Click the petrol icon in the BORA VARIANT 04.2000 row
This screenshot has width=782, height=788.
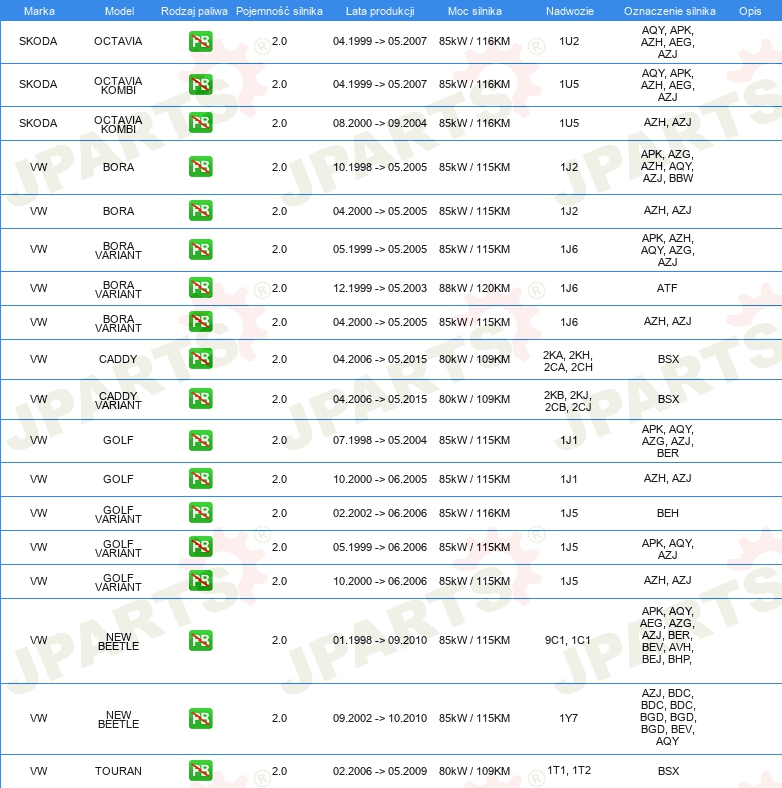(x=201, y=322)
